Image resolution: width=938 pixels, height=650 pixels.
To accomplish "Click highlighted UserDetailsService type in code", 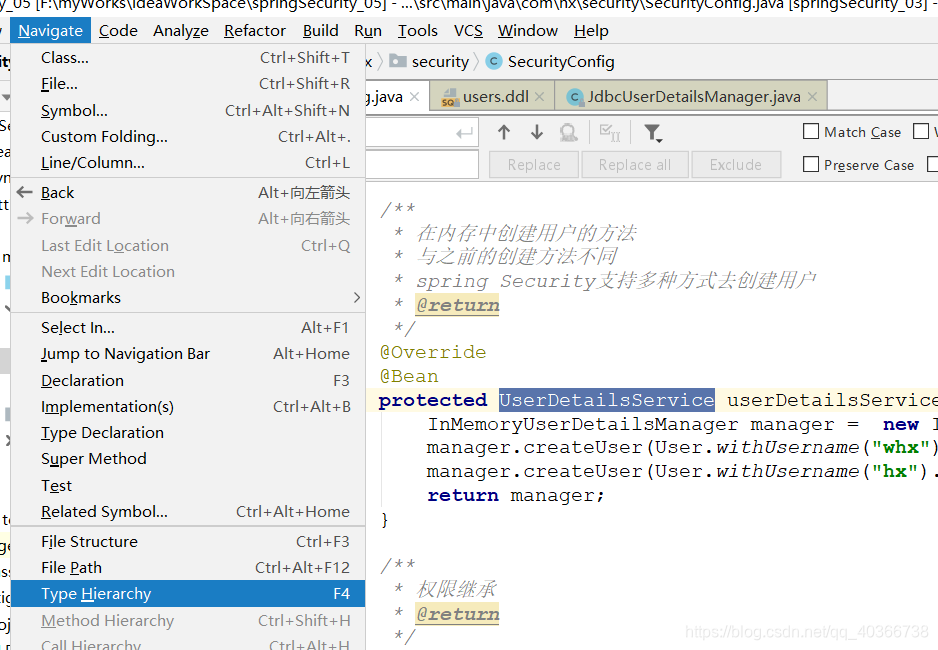I will [x=607, y=400].
